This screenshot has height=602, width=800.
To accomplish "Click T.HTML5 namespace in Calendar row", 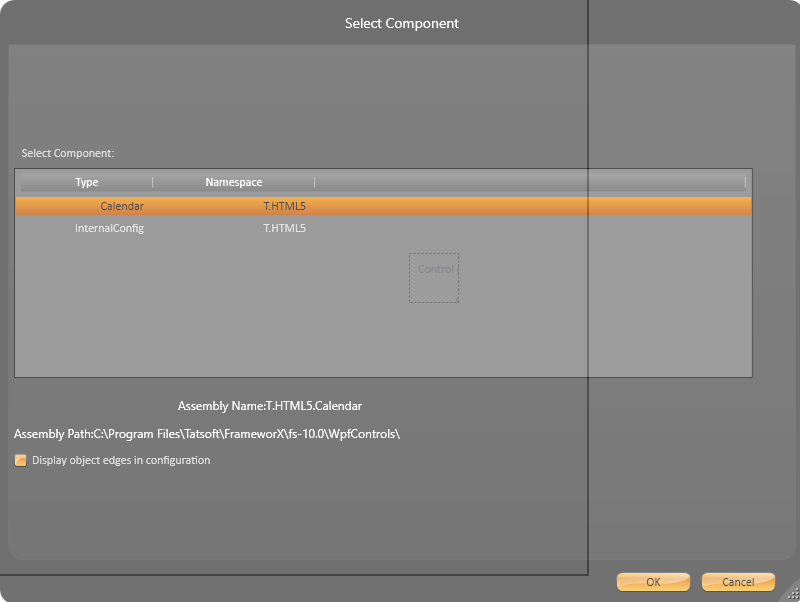I will (x=284, y=206).
